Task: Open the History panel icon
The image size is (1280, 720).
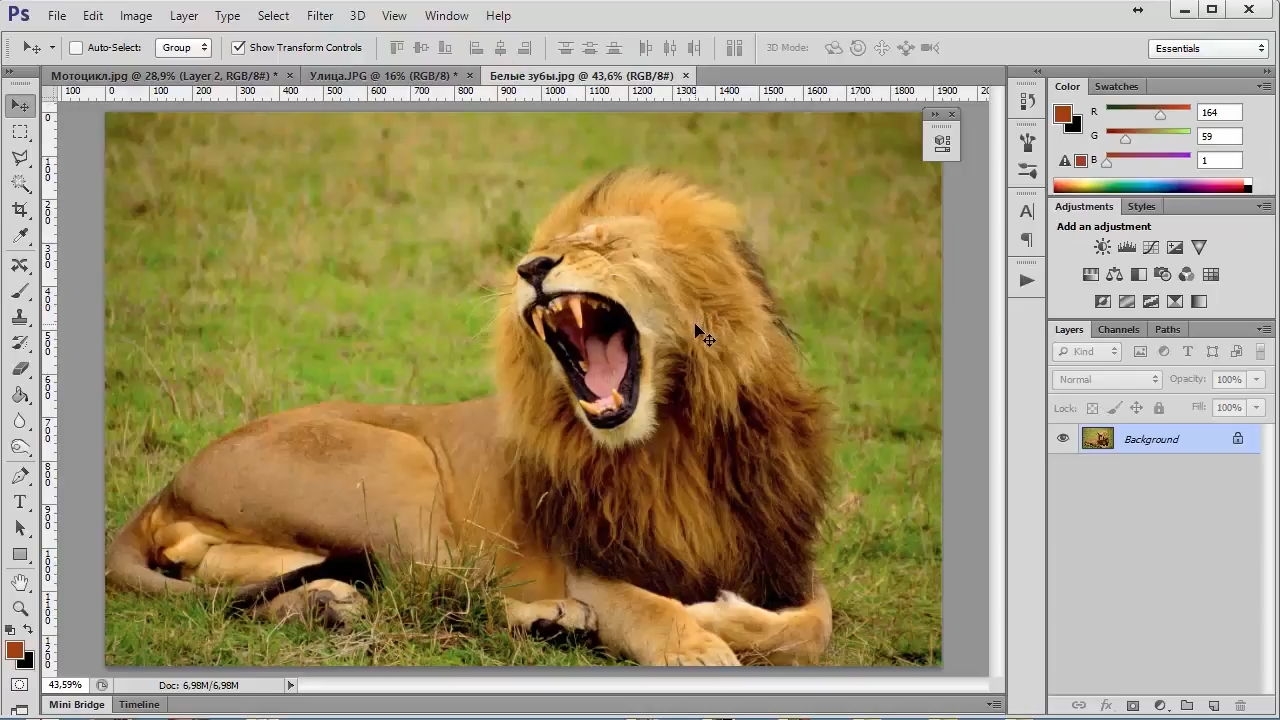Action: click(x=1027, y=101)
